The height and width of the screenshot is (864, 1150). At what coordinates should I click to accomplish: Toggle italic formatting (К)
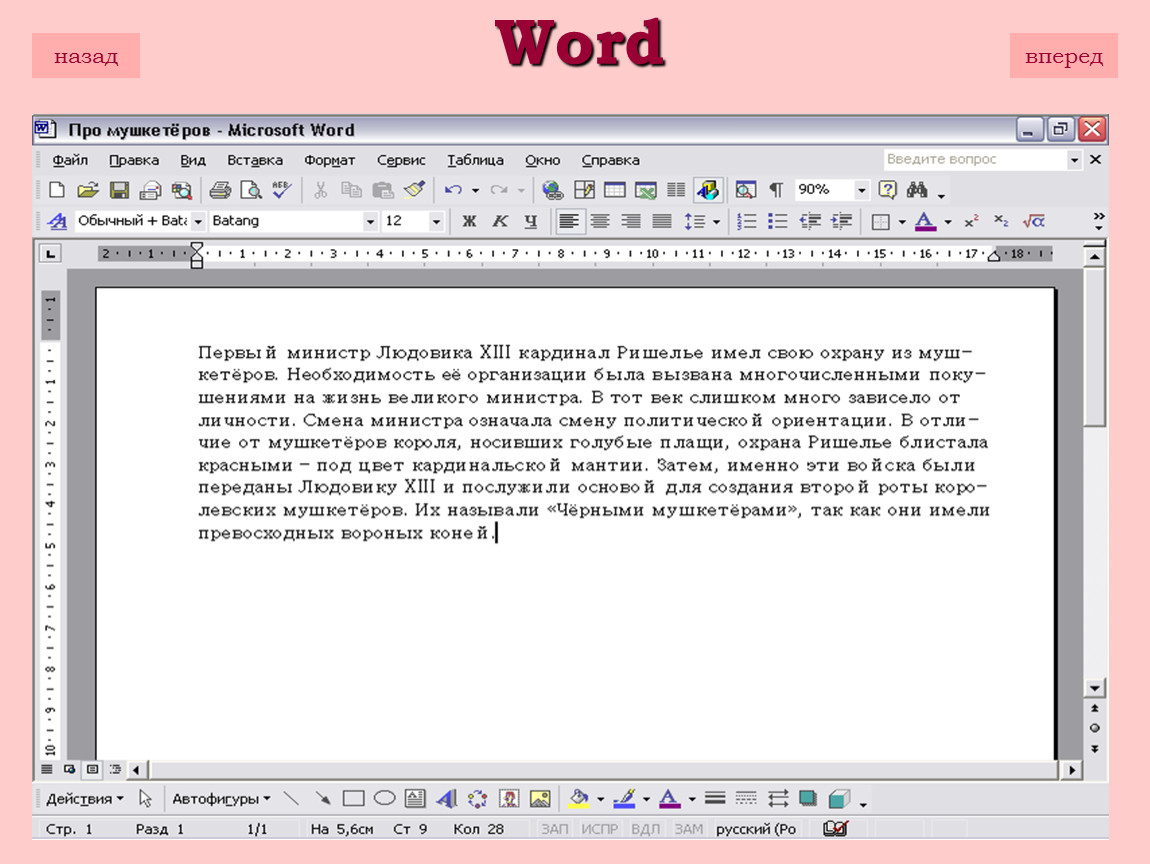[x=500, y=222]
